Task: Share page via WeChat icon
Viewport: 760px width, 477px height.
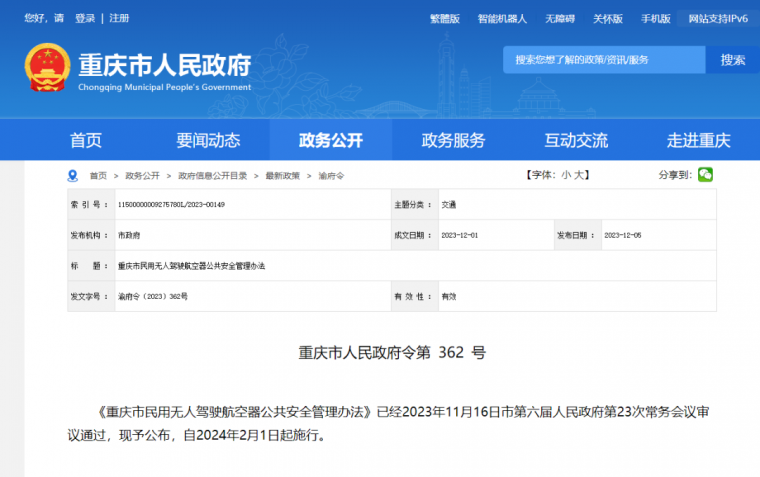Action: point(705,175)
